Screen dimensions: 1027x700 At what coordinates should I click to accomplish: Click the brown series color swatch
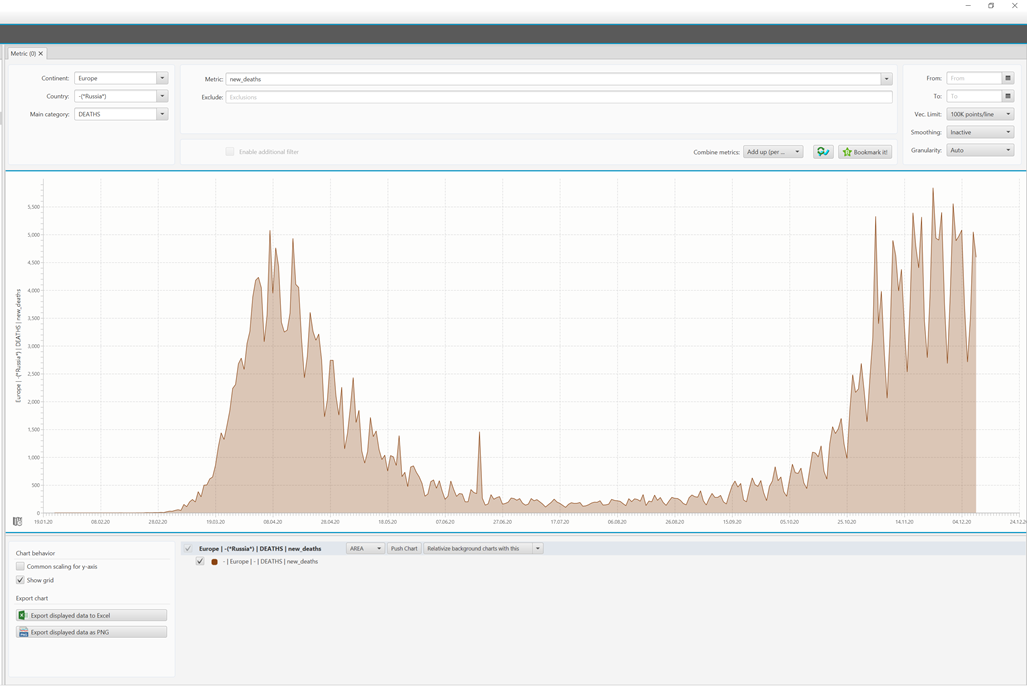pos(214,562)
